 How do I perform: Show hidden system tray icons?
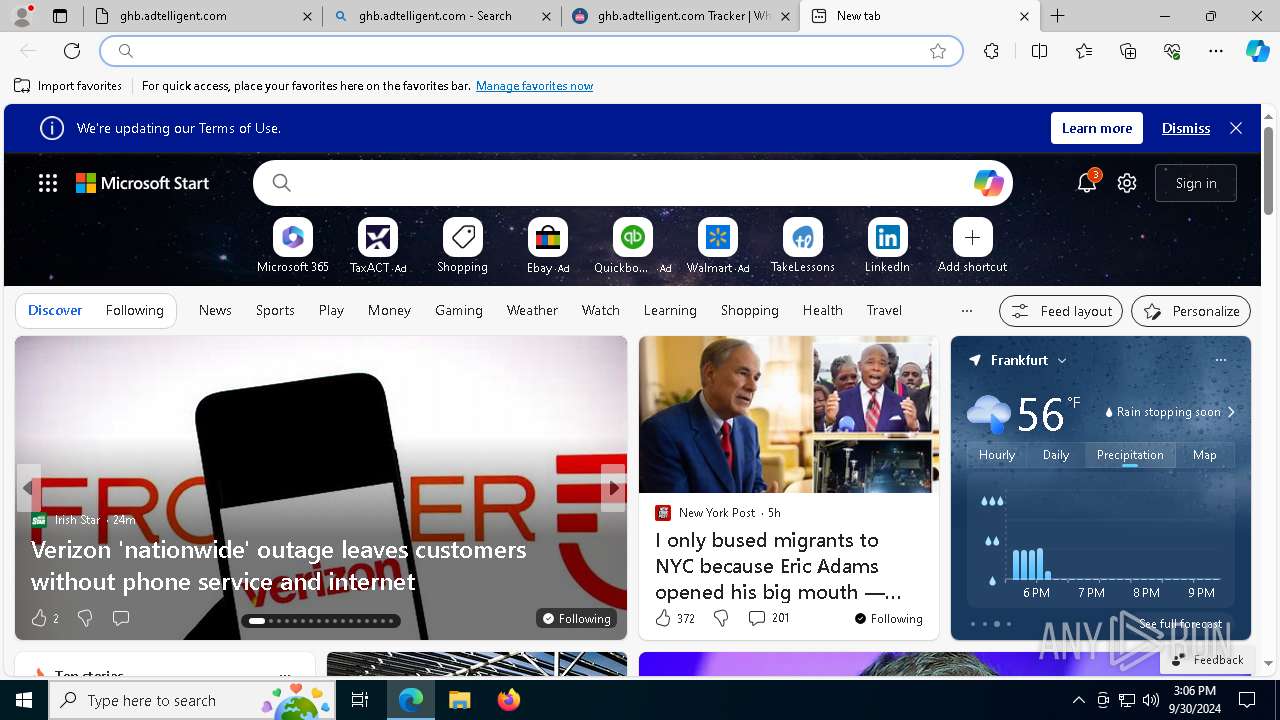1078,700
